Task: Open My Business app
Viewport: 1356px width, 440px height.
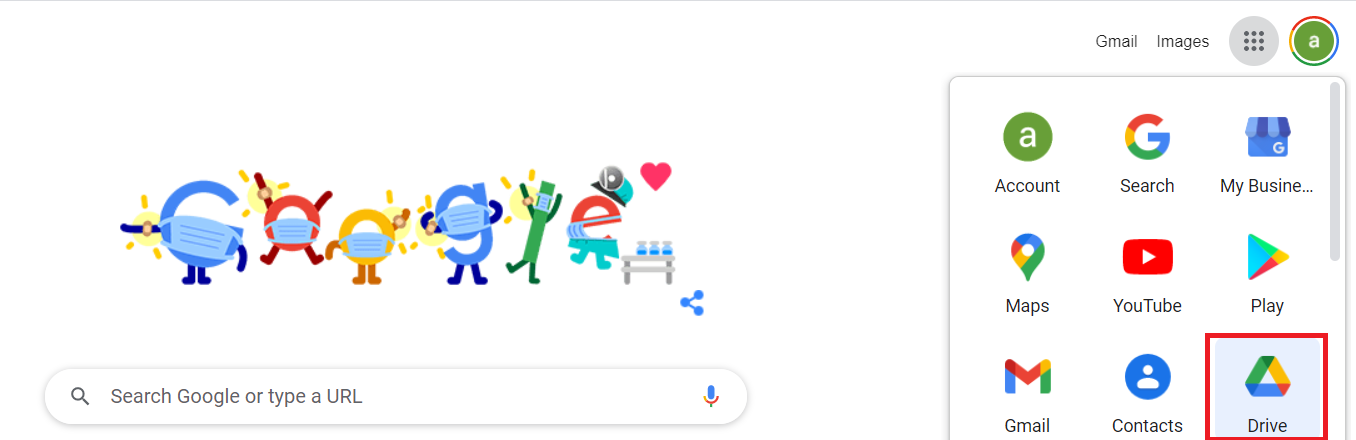Action: coord(1267,152)
